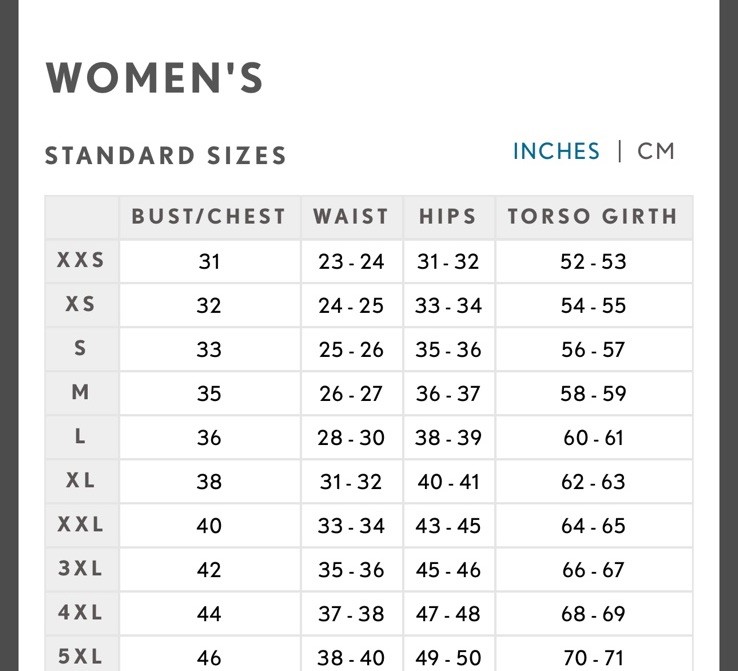Image resolution: width=738 pixels, height=671 pixels.
Task: Click the HIPS column header
Action: [x=448, y=217]
